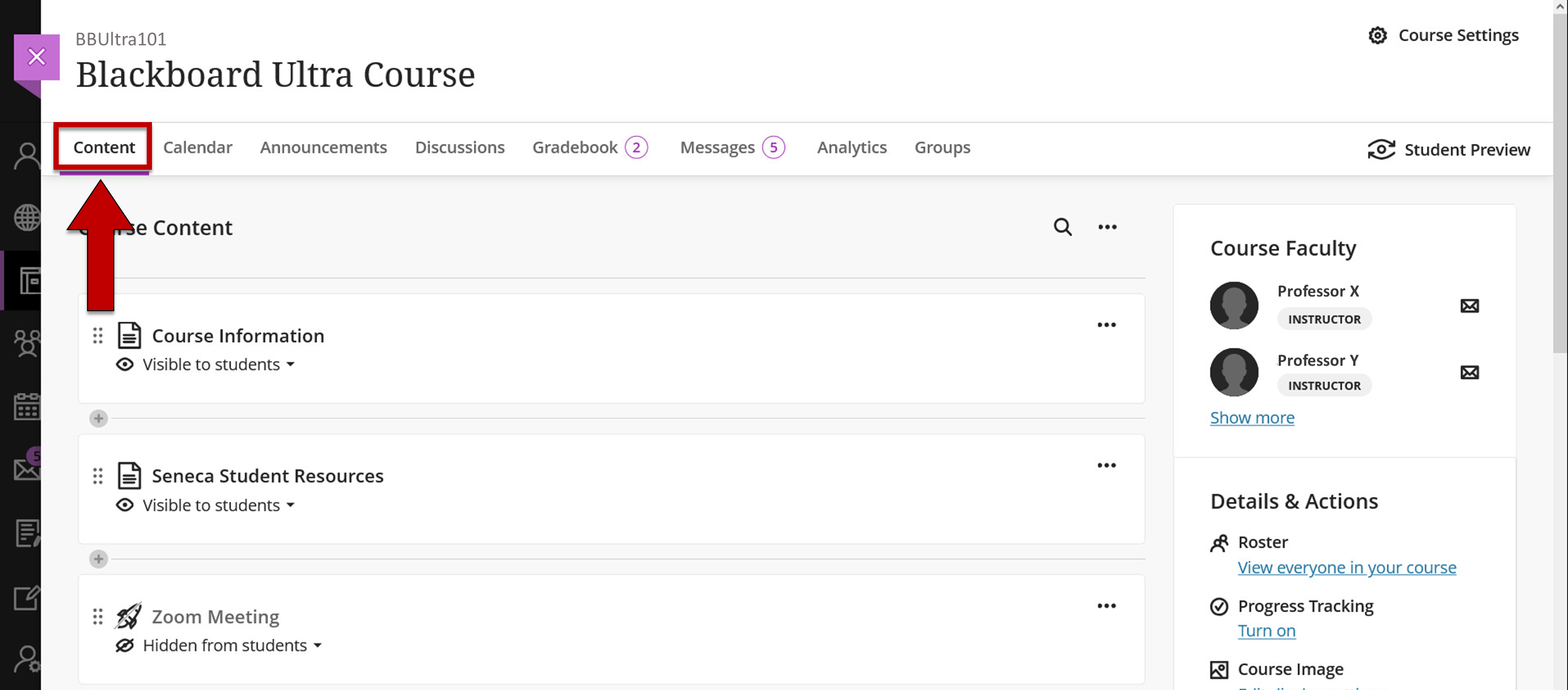Open the Course Content ellipsis menu
The height and width of the screenshot is (690, 1568).
[1107, 227]
